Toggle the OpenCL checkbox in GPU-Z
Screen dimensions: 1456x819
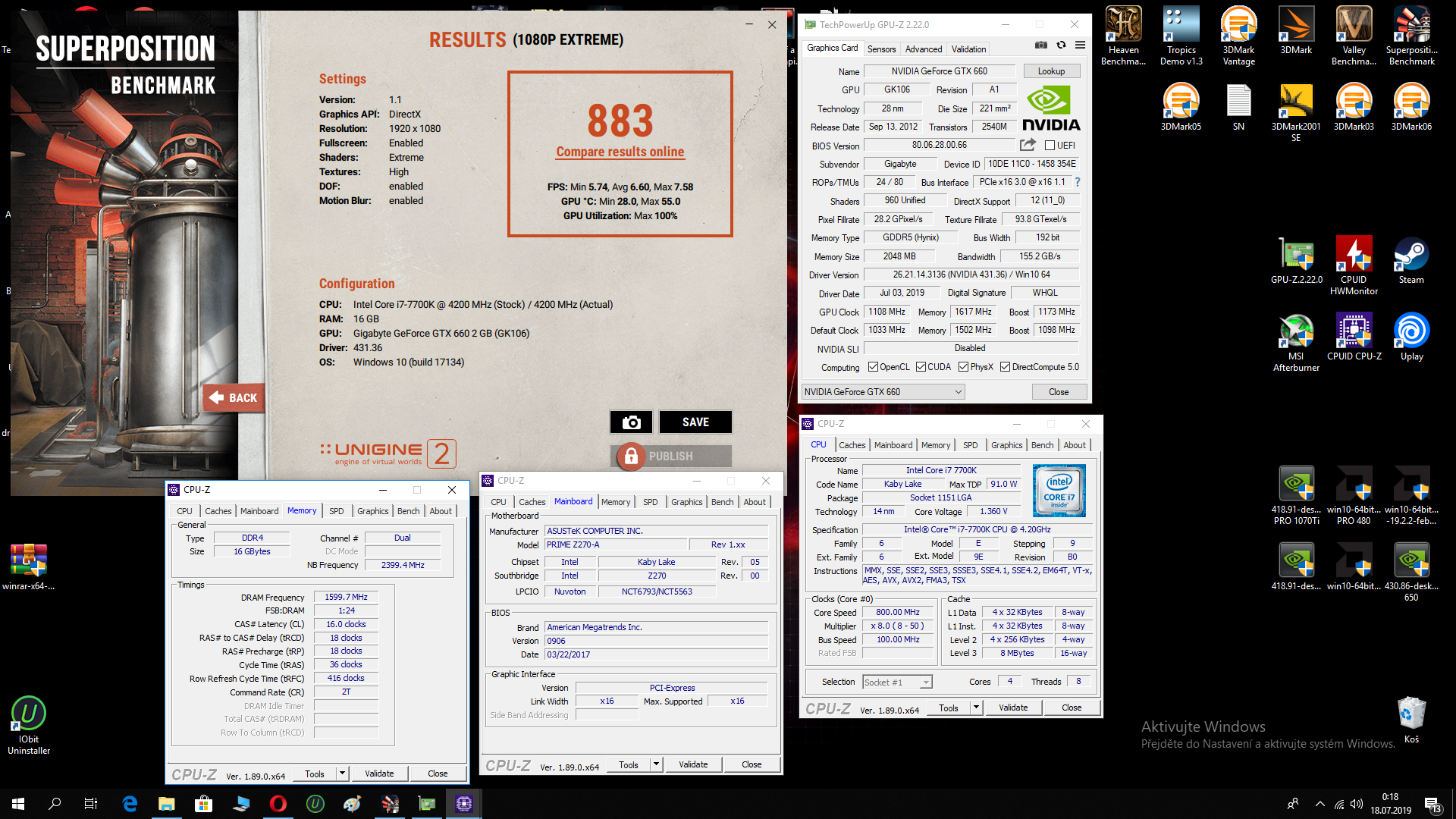(x=873, y=367)
